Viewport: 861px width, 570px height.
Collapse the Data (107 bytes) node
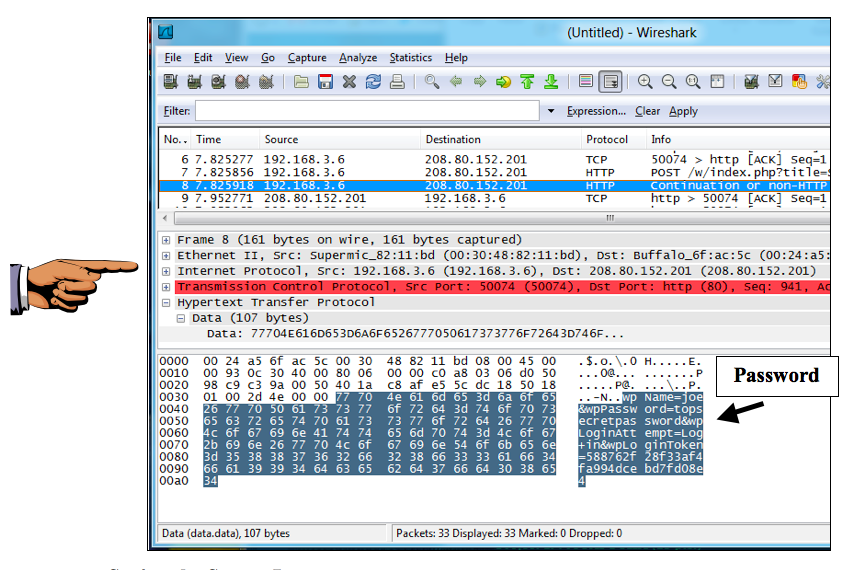pyautogui.click(x=181, y=318)
